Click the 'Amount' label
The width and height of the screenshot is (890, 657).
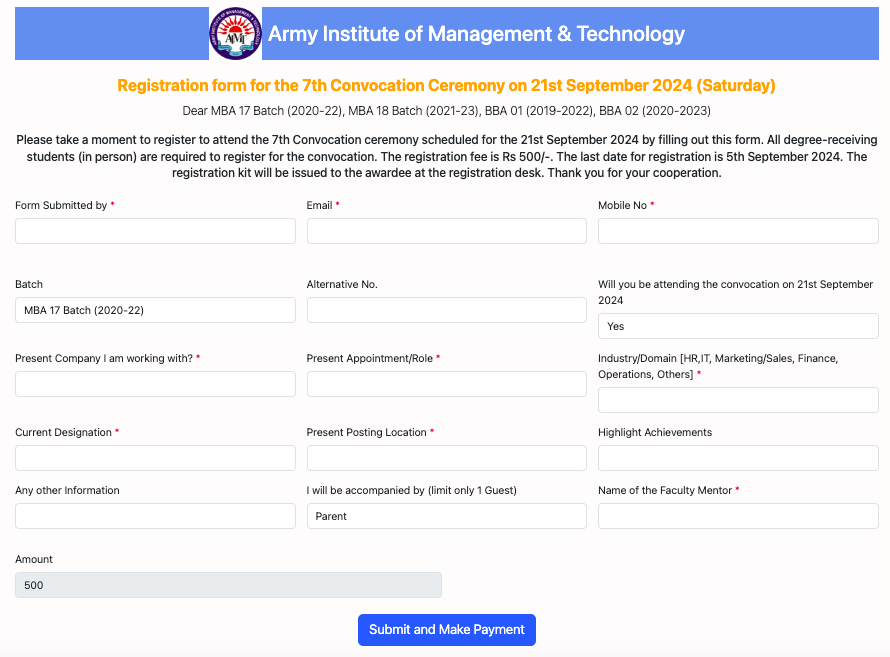[33, 559]
